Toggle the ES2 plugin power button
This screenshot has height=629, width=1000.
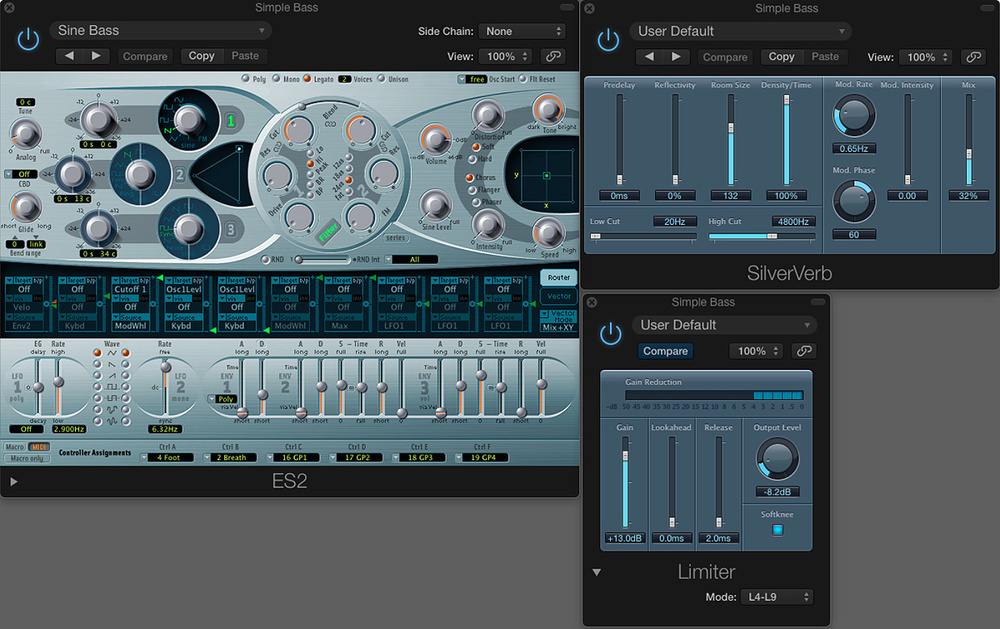pyautogui.click(x=28, y=40)
